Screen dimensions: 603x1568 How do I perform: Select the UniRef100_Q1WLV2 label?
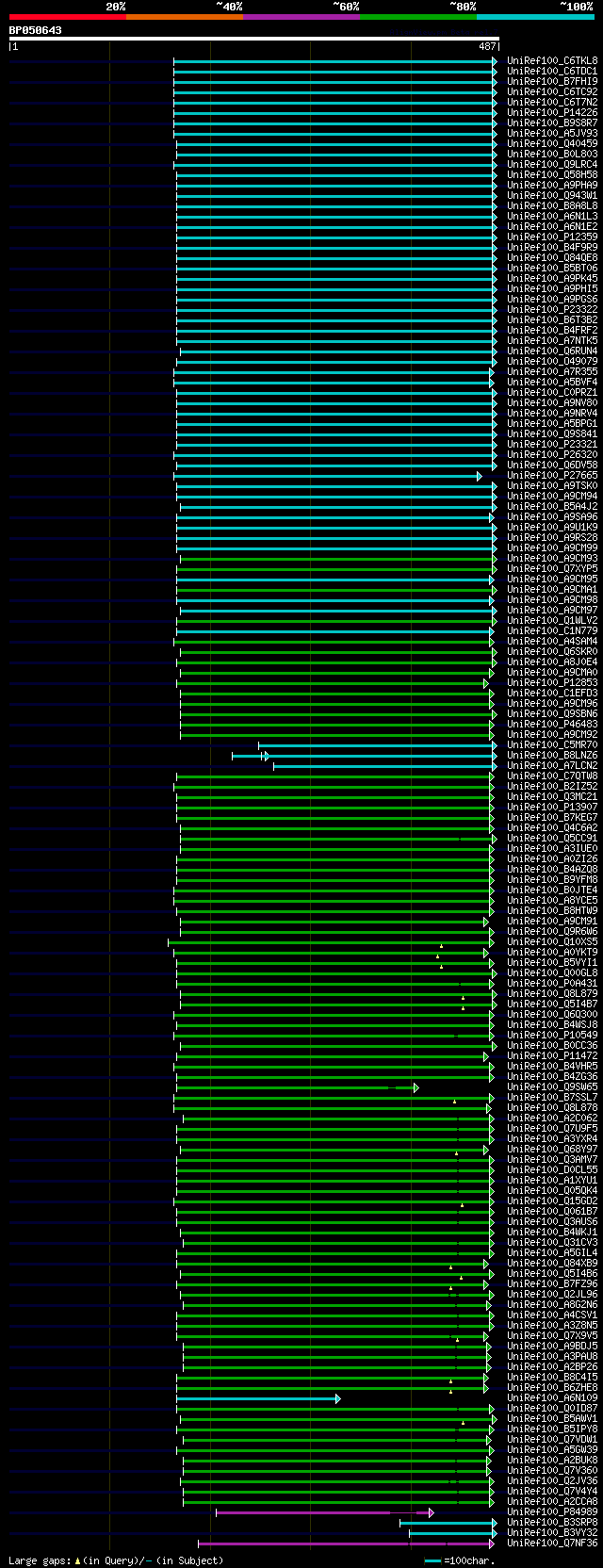[x=552, y=620]
